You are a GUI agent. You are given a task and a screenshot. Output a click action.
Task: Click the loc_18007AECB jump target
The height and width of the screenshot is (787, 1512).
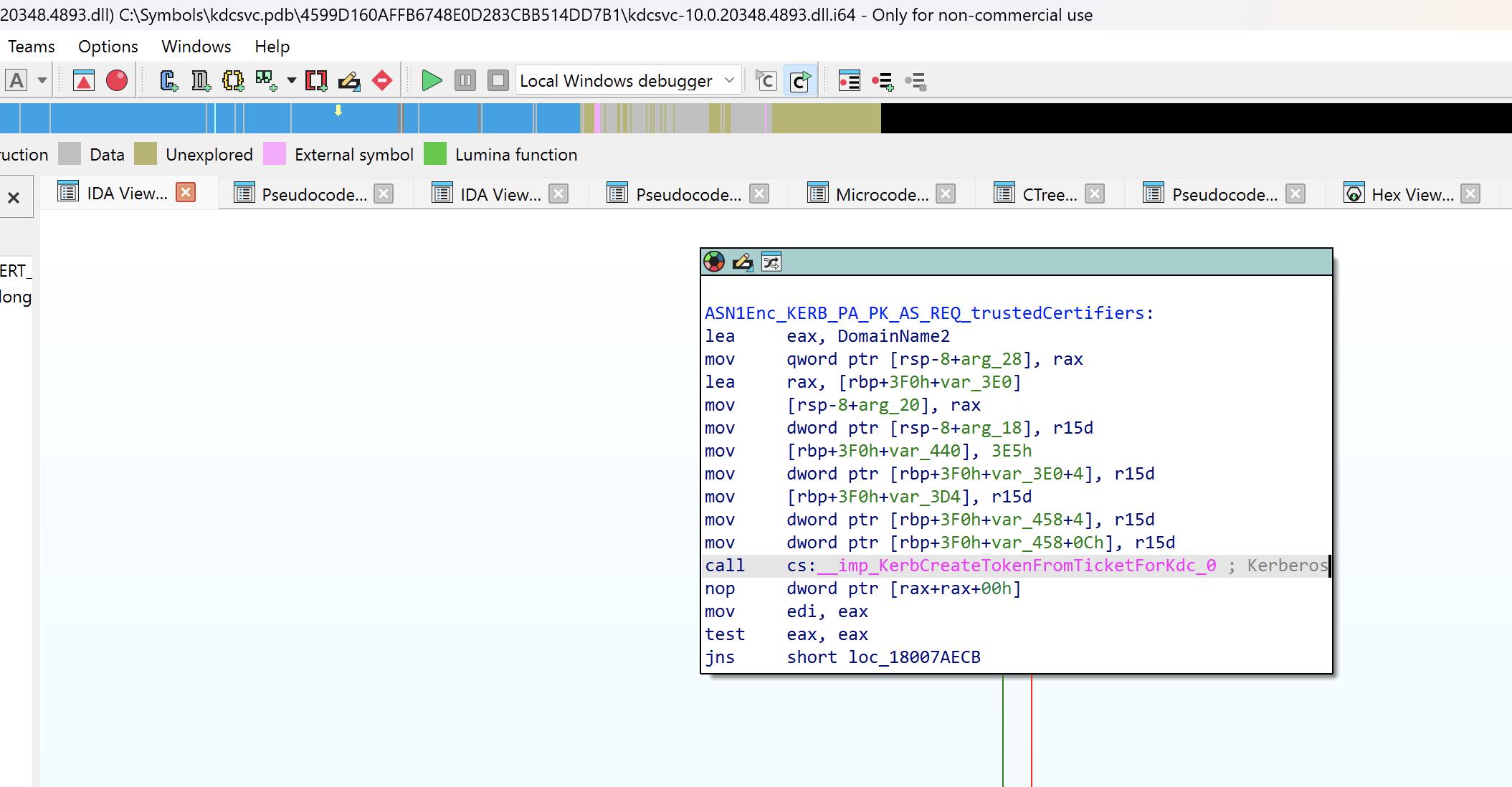[914, 657]
